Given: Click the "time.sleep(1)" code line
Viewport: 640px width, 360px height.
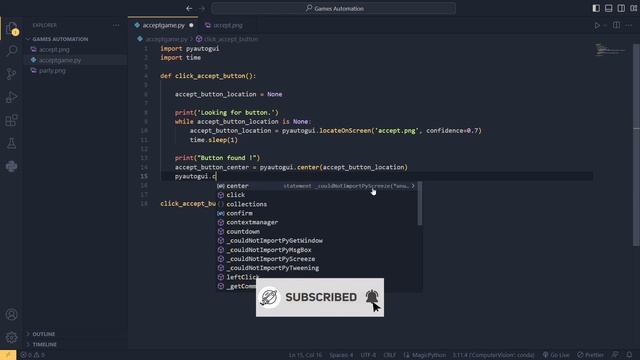Looking at the screenshot, I should 213,140.
